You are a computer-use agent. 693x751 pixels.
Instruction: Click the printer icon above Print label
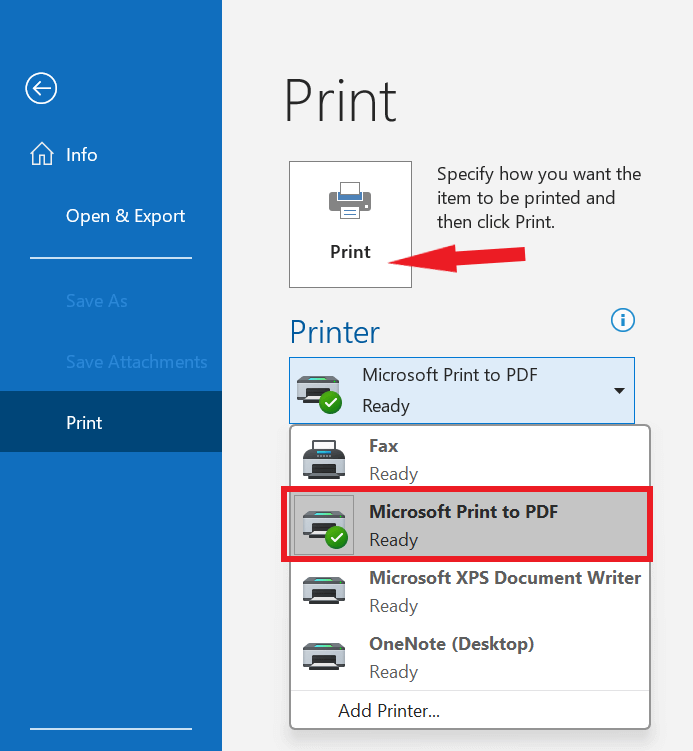[350, 201]
